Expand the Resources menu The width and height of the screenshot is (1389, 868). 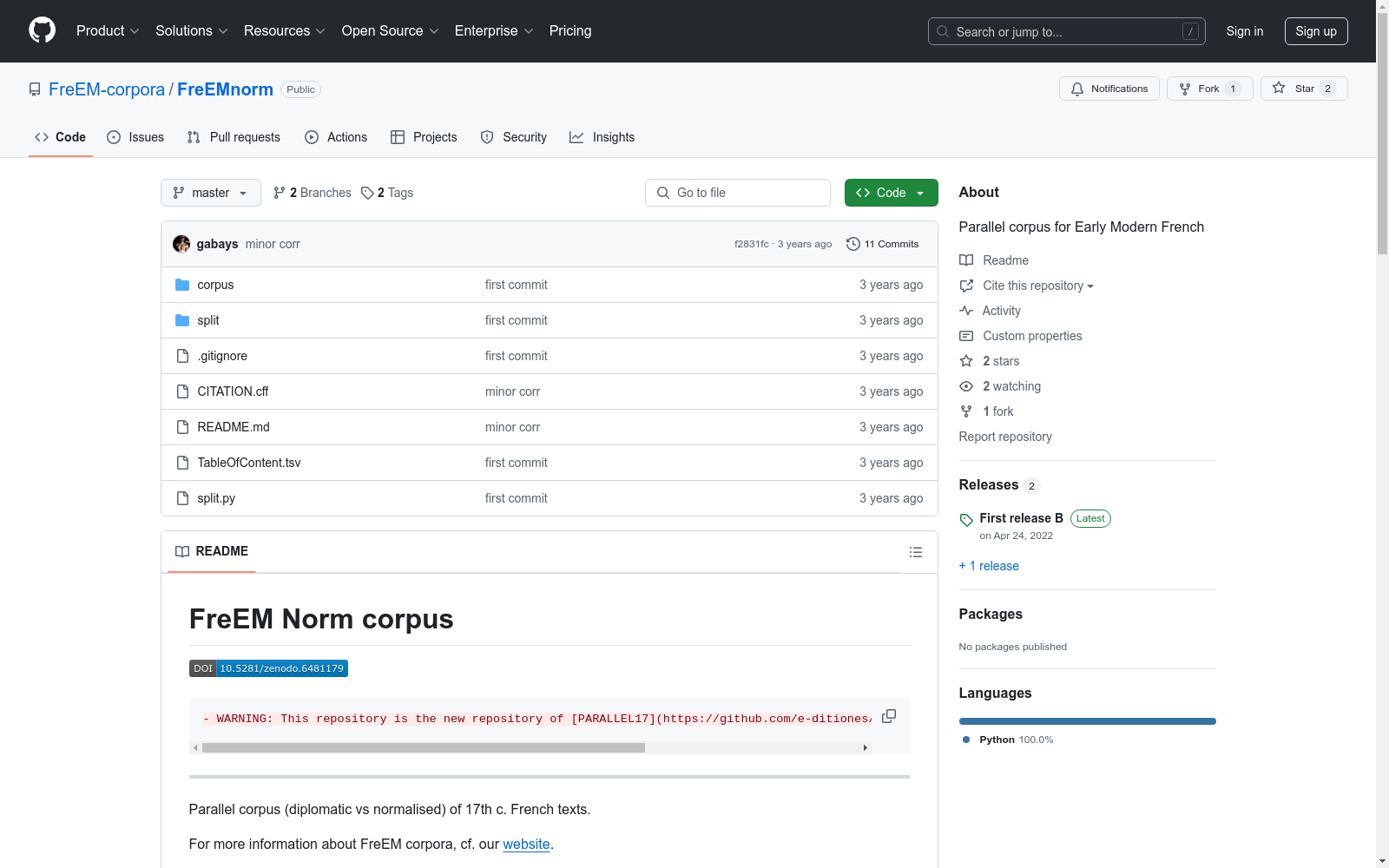click(x=285, y=30)
